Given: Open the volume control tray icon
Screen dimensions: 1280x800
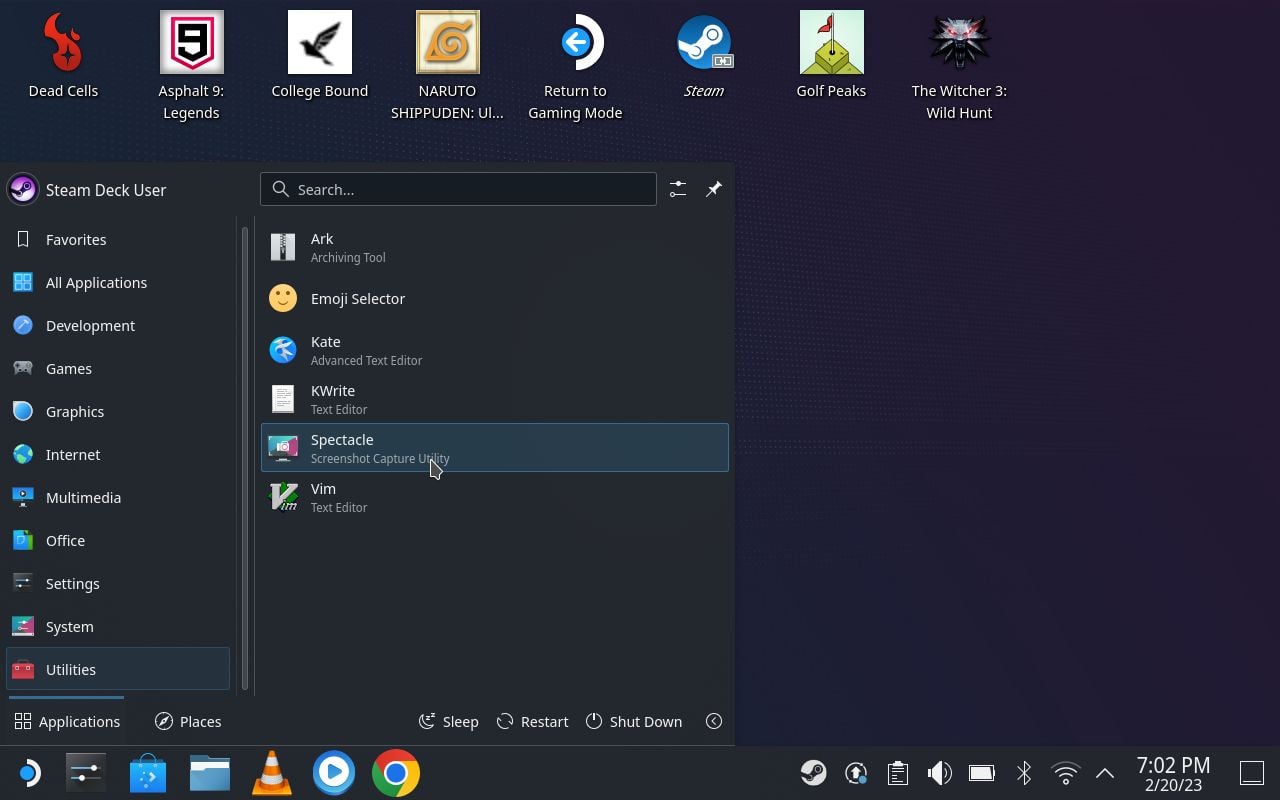Looking at the screenshot, I should [x=939, y=773].
